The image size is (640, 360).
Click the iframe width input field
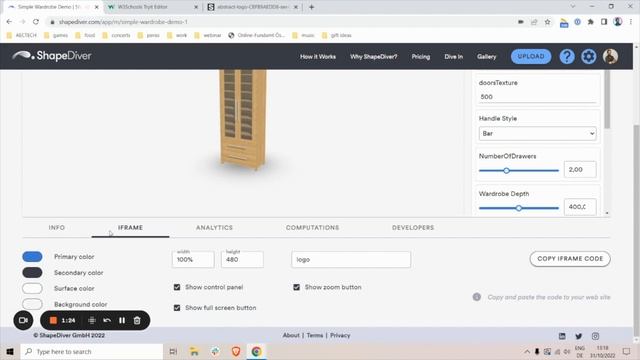click(x=193, y=259)
